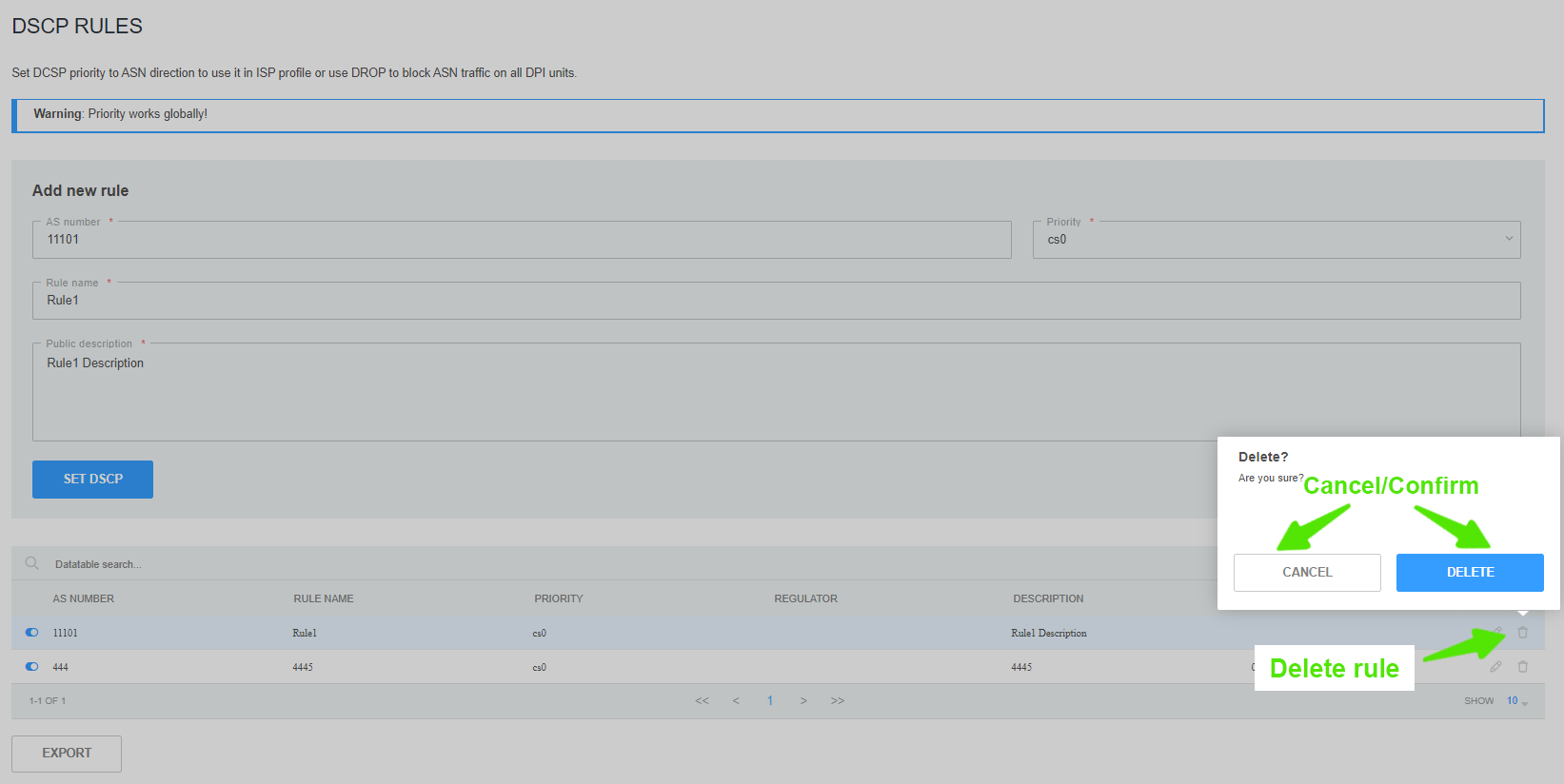Go to the first page (<<)
The image size is (1564, 784).
(702, 701)
